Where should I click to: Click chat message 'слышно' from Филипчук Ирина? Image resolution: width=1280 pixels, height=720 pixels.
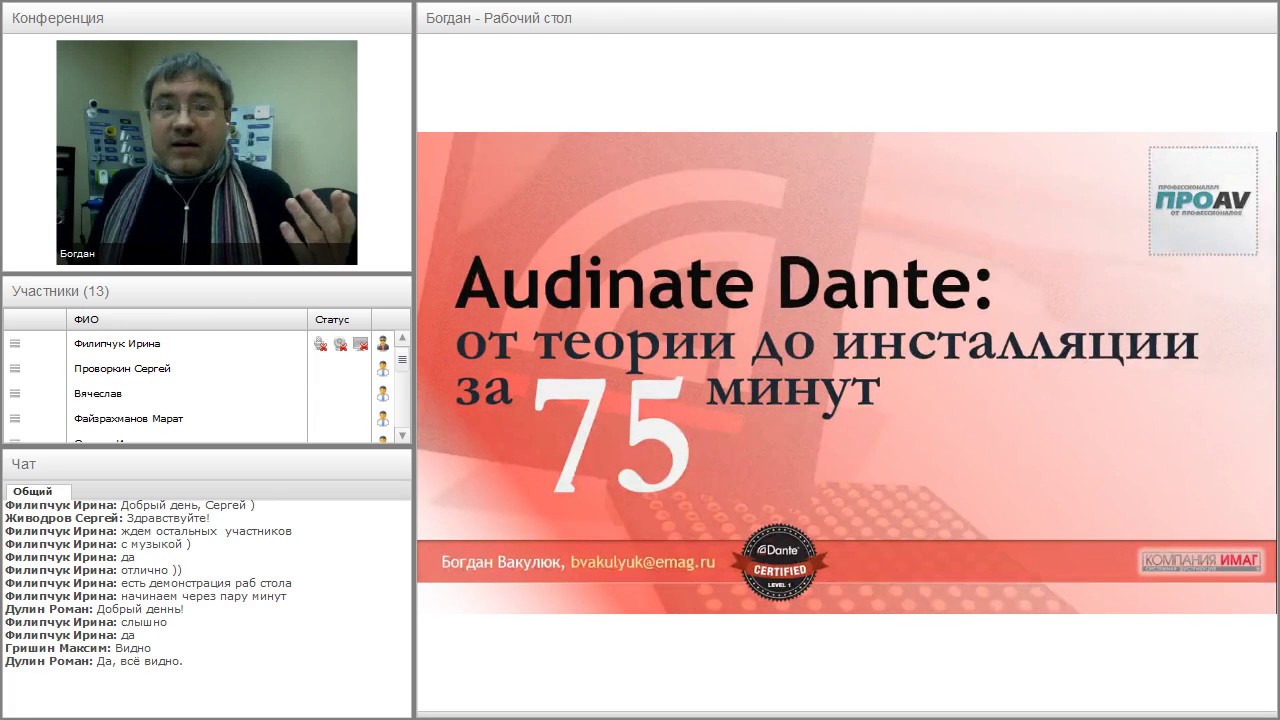tap(144, 623)
